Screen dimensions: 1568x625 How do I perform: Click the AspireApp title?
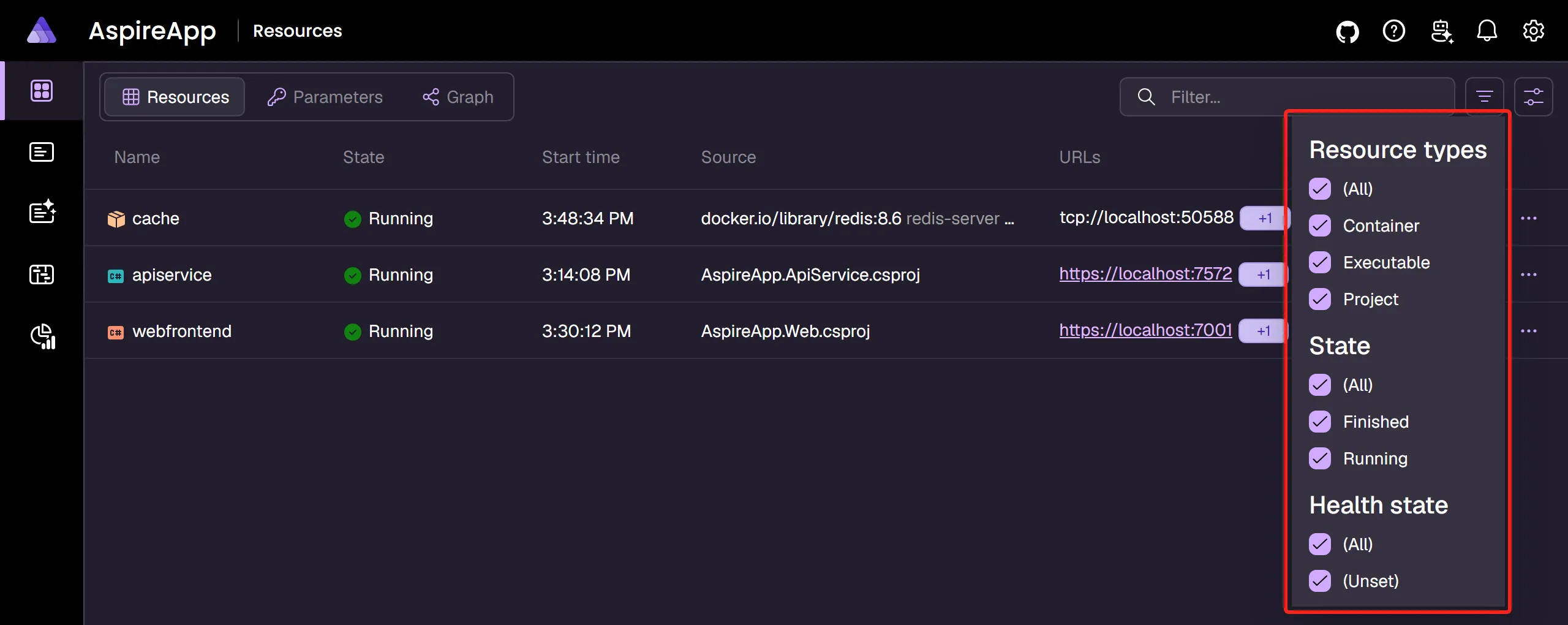(153, 31)
